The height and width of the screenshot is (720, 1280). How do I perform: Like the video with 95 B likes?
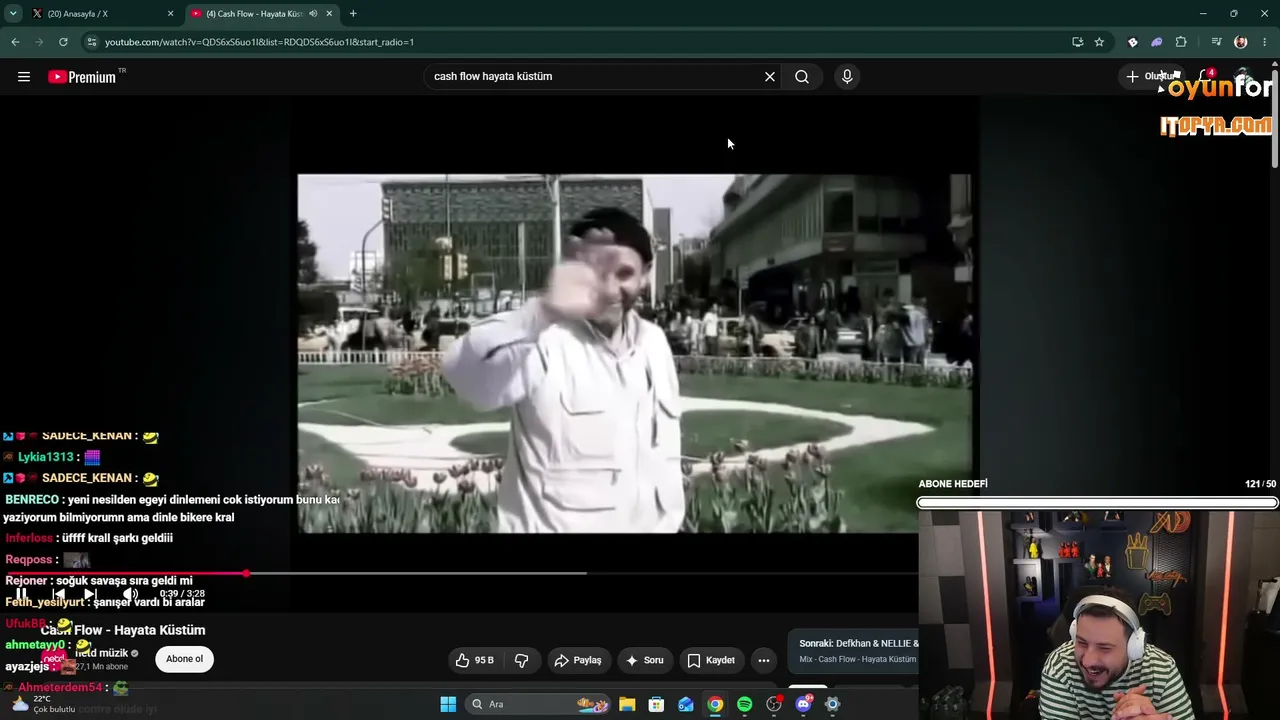[x=475, y=660]
